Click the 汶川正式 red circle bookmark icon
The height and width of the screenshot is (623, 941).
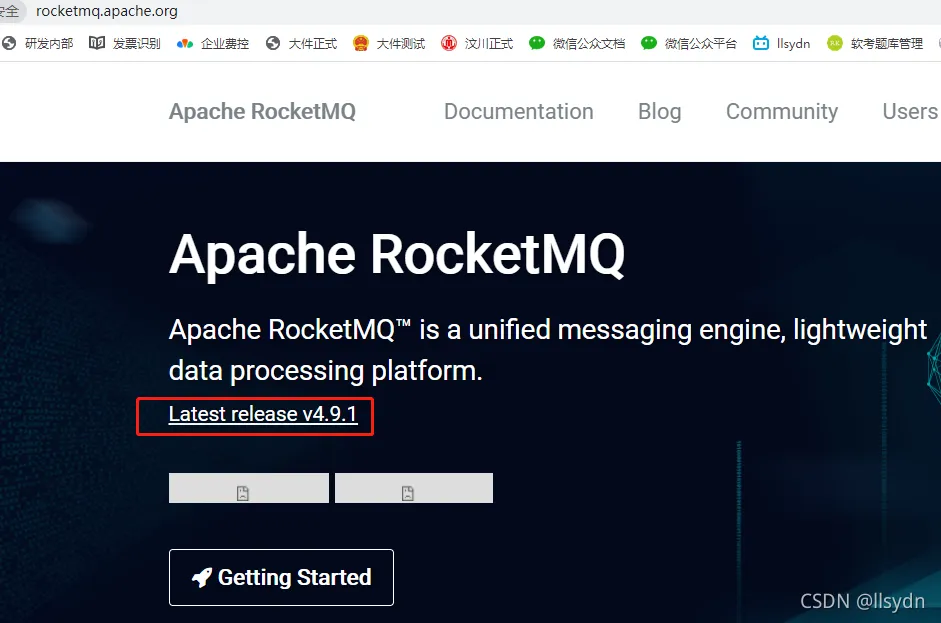point(449,43)
